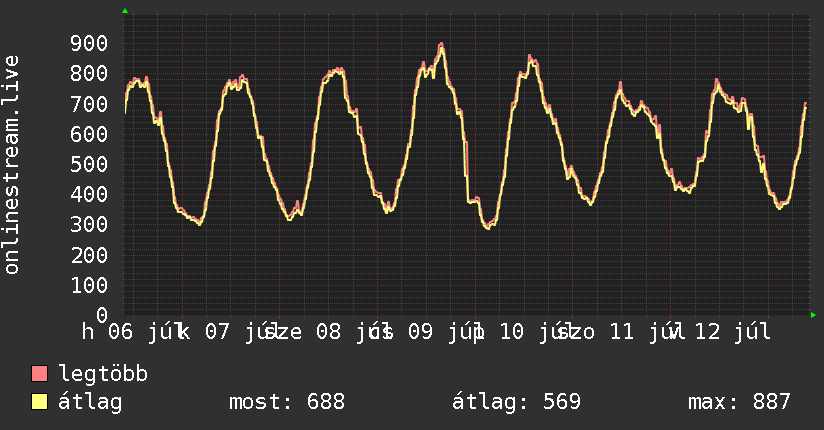Click the 900 y-axis label
824x430 pixels.
tap(89, 44)
